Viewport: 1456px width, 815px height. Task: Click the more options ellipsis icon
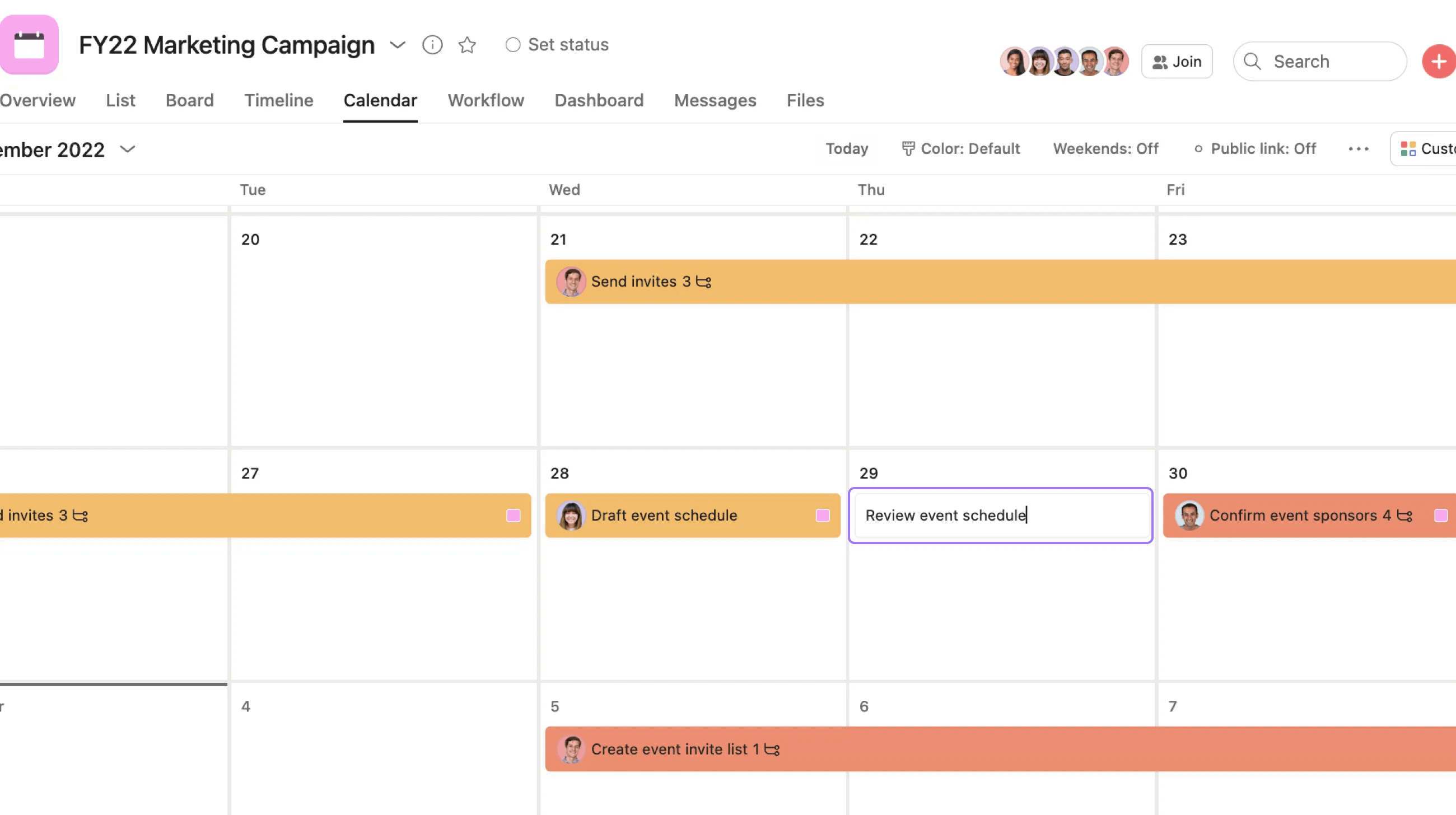[1358, 148]
